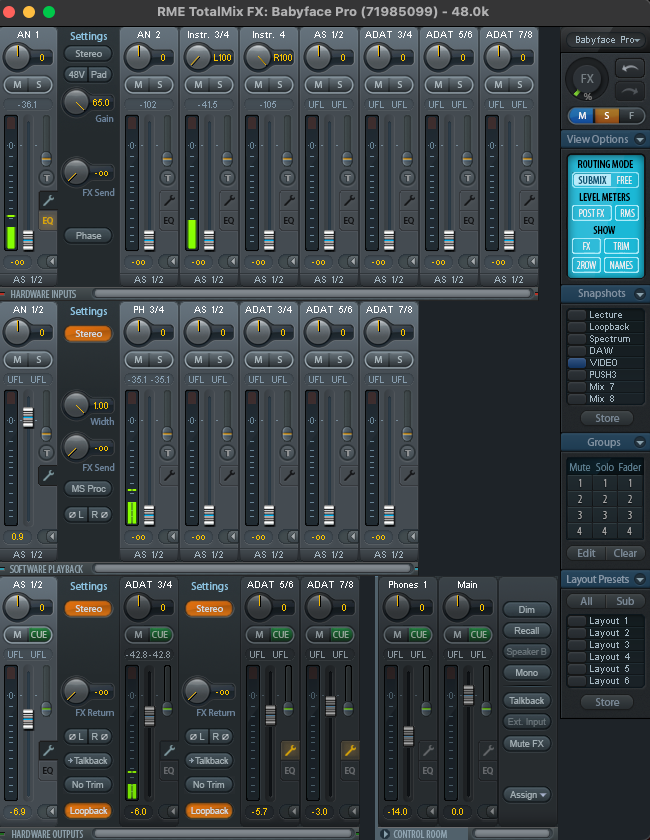The width and height of the screenshot is (650, 840).
Task: Click the EQ icon on Phones 1 channel
Action: click(x=428, y=770)
